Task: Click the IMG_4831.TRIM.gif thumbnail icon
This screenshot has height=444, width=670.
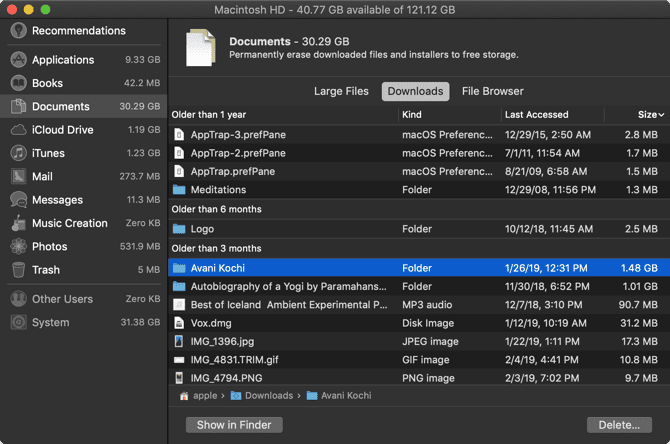Action: 179,360
